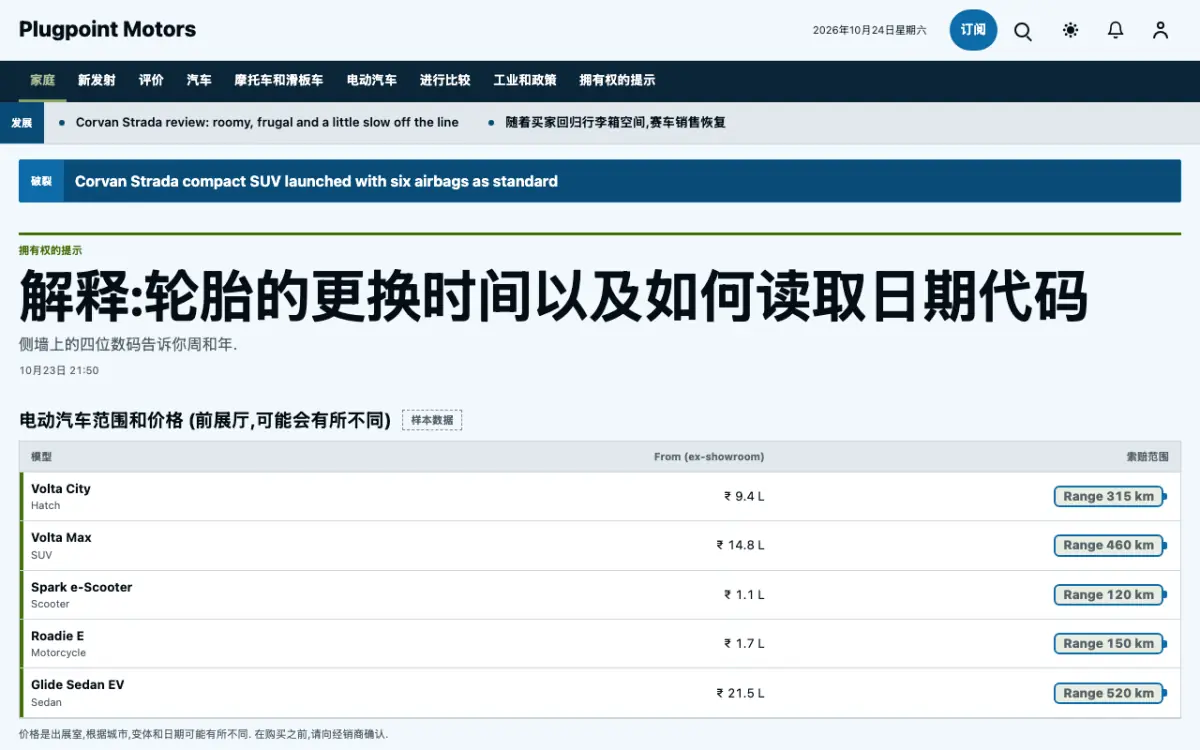
Task: Click the ₹ 1.1 L price
Action: pos(744,594)
